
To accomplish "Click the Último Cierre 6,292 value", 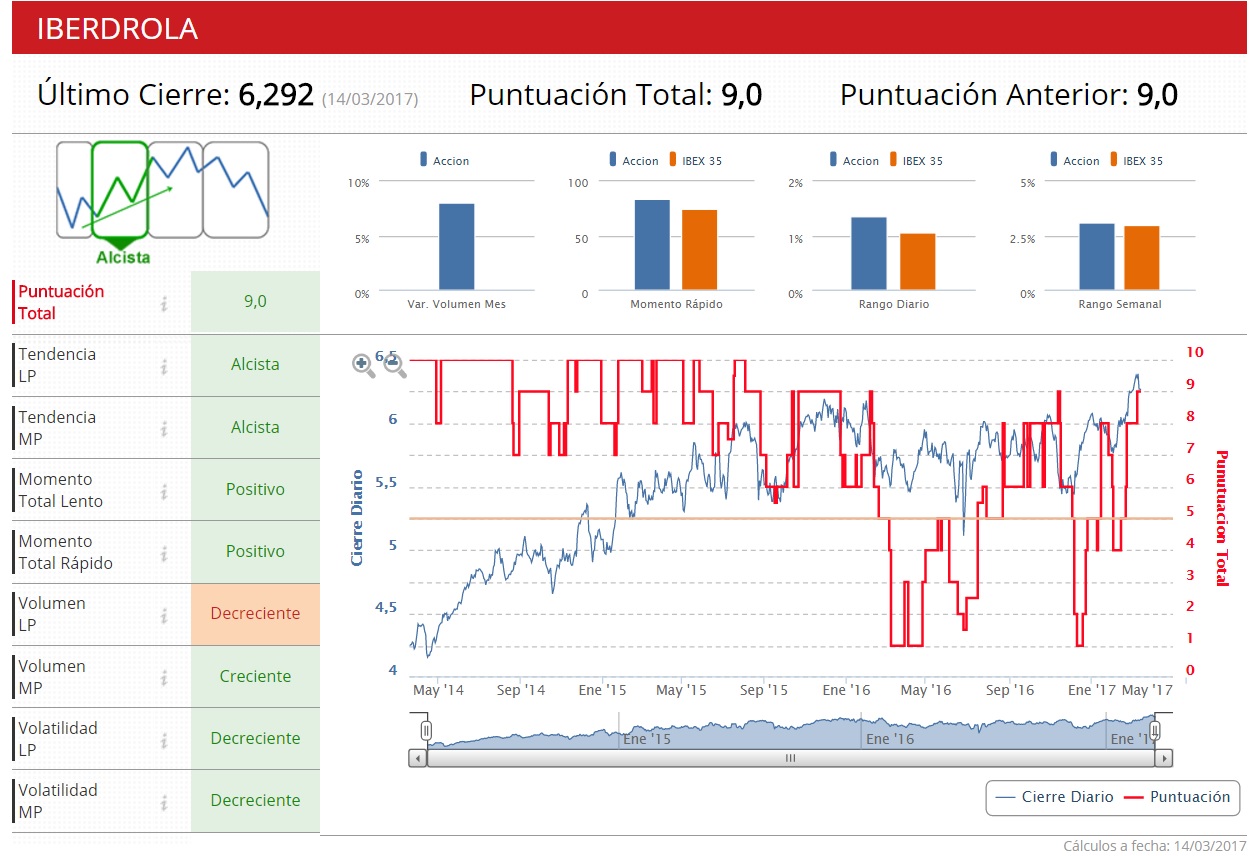I will tap(275, 95).
